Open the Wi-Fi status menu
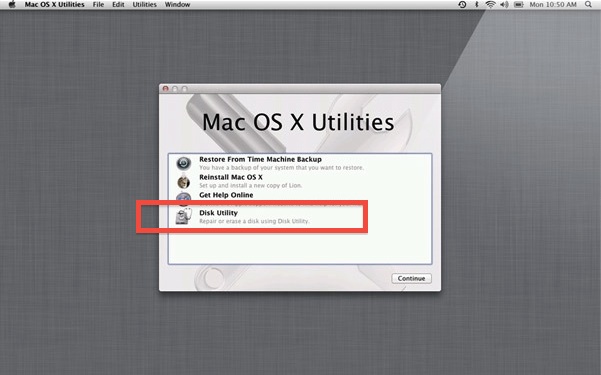 pyautogui.click(x=490, y=5)
